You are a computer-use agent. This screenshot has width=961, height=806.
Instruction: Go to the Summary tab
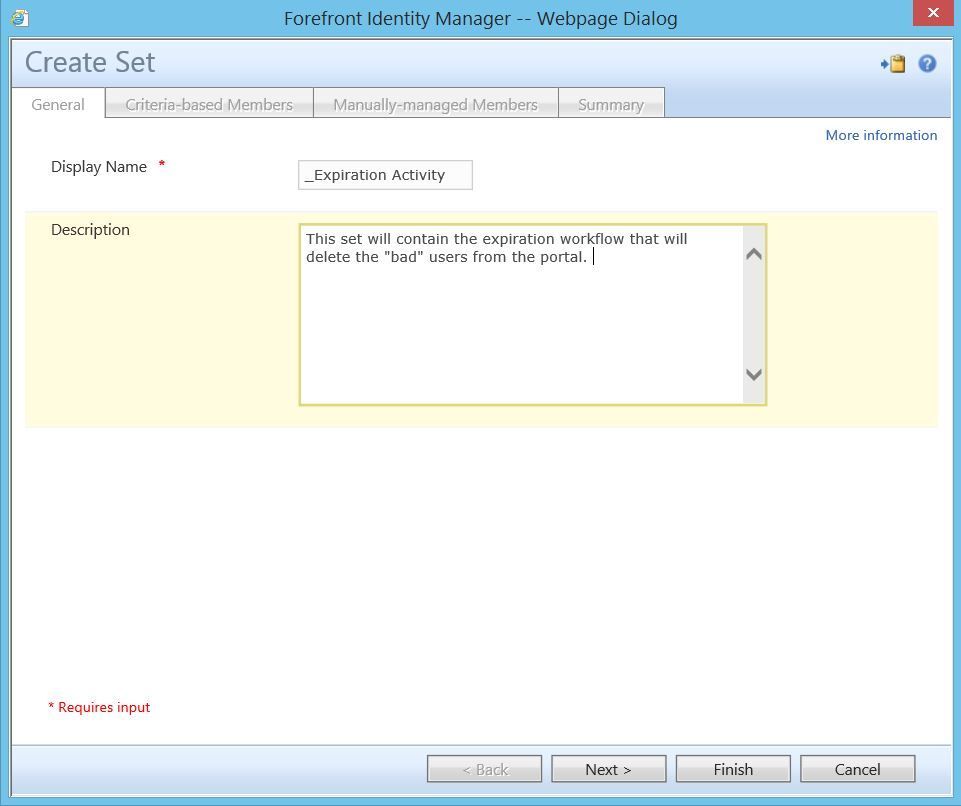point(611,104)
